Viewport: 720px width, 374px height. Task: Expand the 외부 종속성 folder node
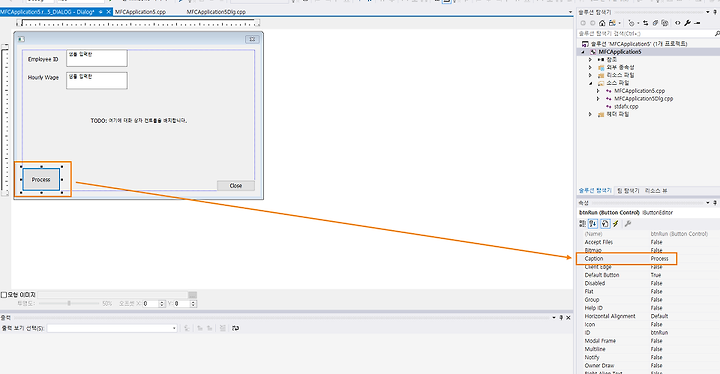tap(591, 68)
